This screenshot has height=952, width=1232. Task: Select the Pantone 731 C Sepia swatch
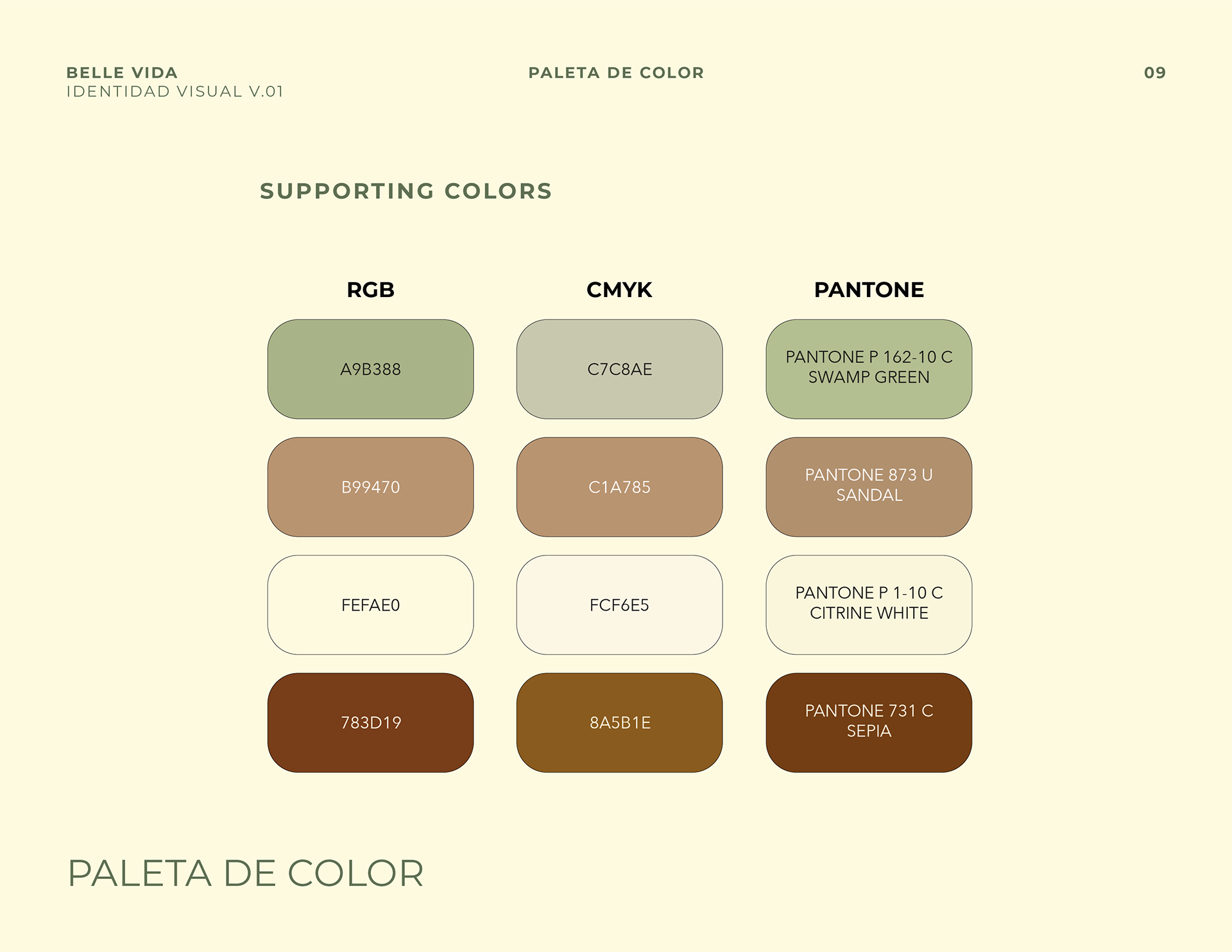(x=869, y=722)
